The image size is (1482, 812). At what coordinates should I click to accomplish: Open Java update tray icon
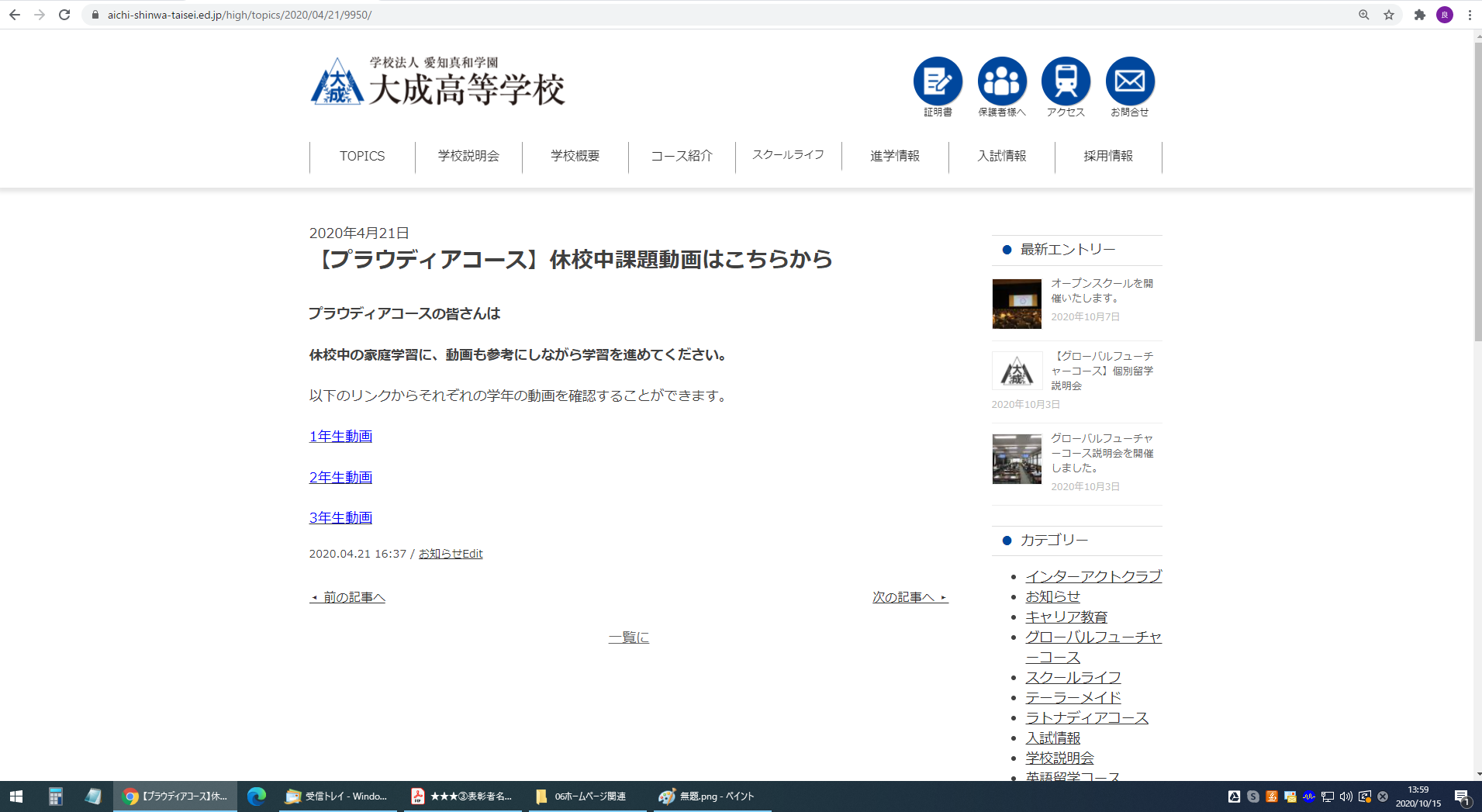tap(1272, 796)
